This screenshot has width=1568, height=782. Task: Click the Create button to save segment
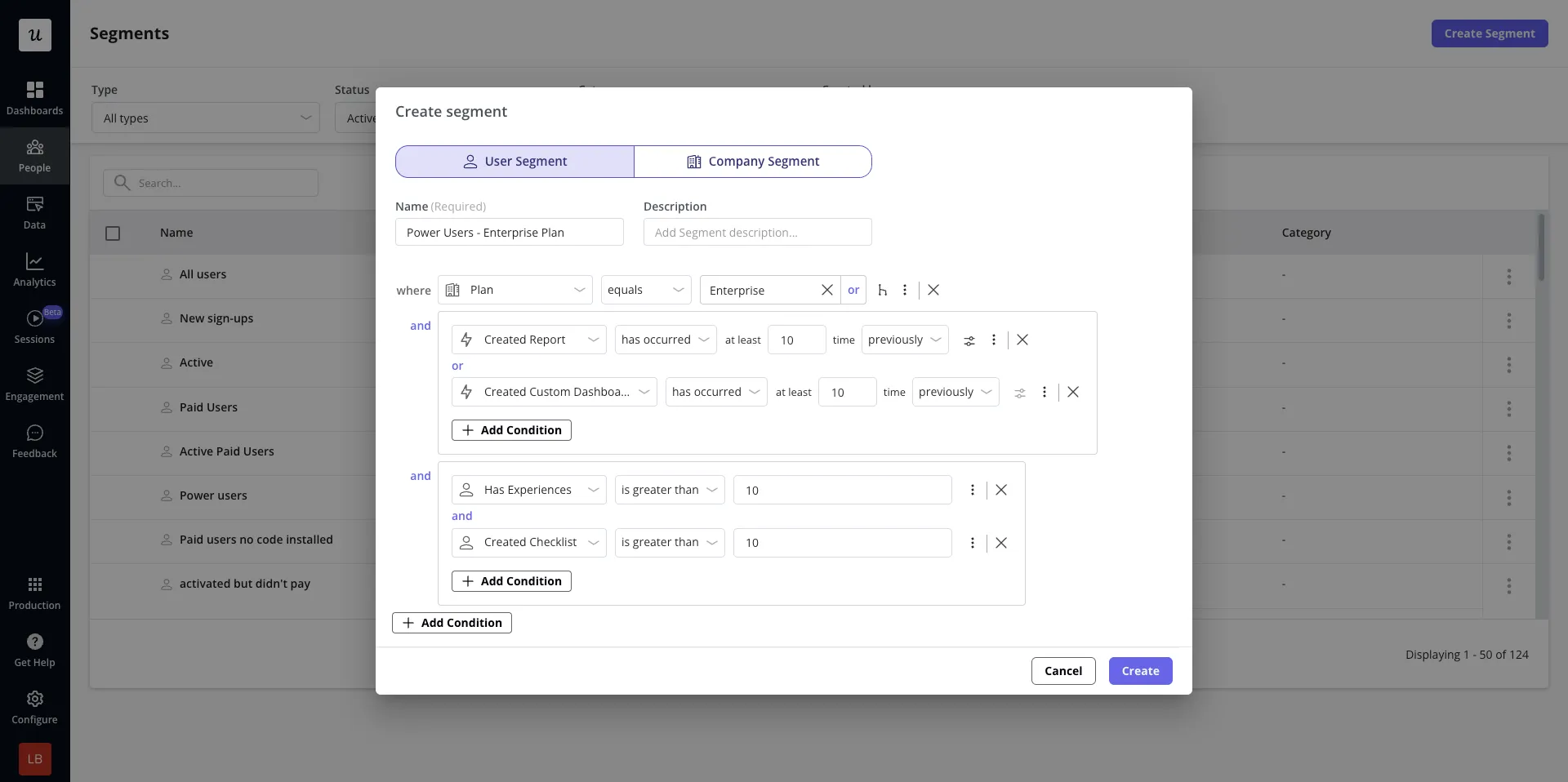[x=1140, y=671]
